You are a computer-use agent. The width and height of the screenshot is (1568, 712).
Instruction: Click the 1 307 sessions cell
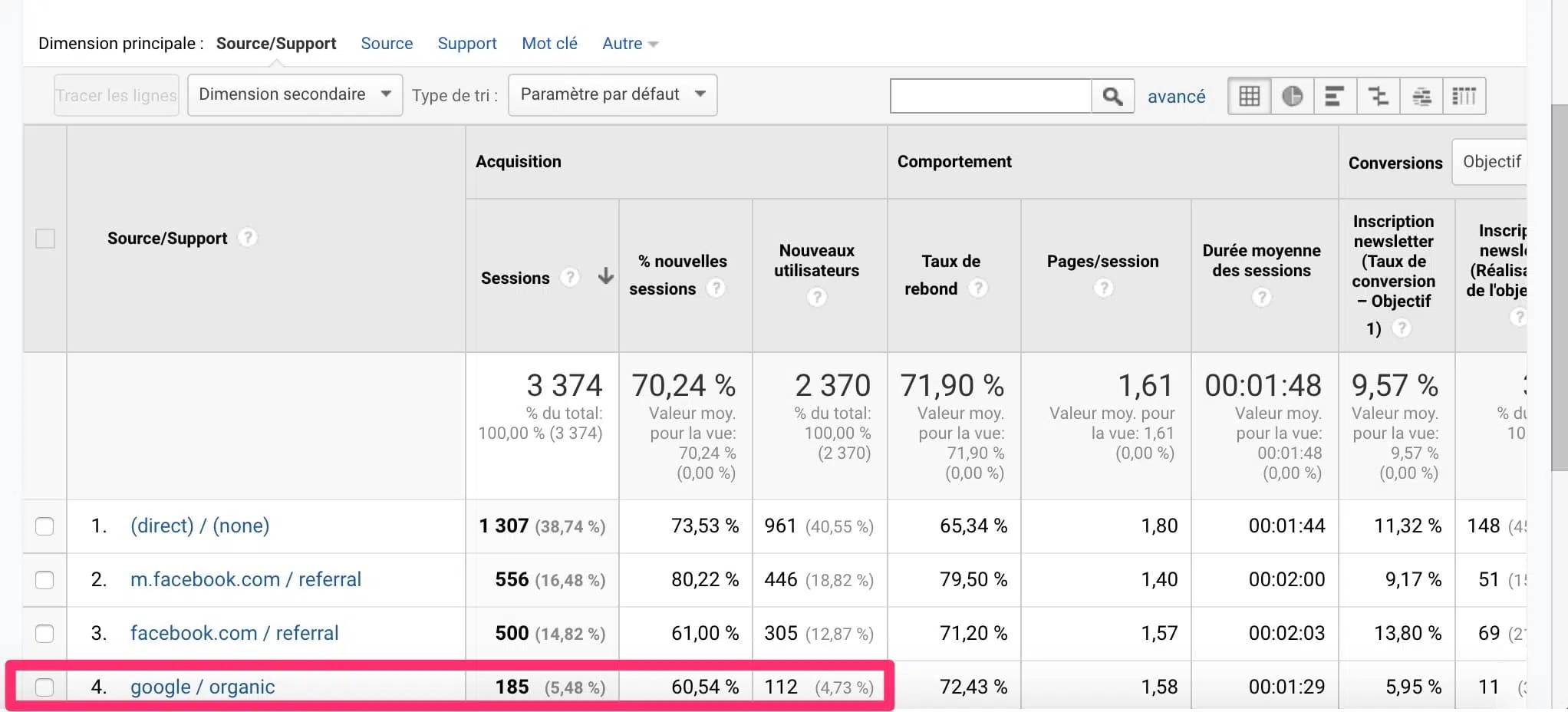(504, 526)
